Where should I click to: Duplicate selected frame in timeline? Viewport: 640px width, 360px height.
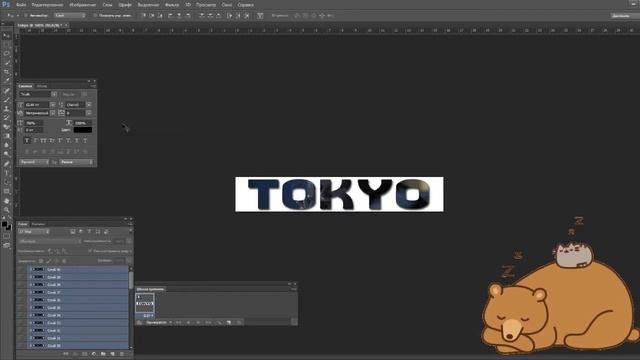pyautogui.click(x=229, y=322)
